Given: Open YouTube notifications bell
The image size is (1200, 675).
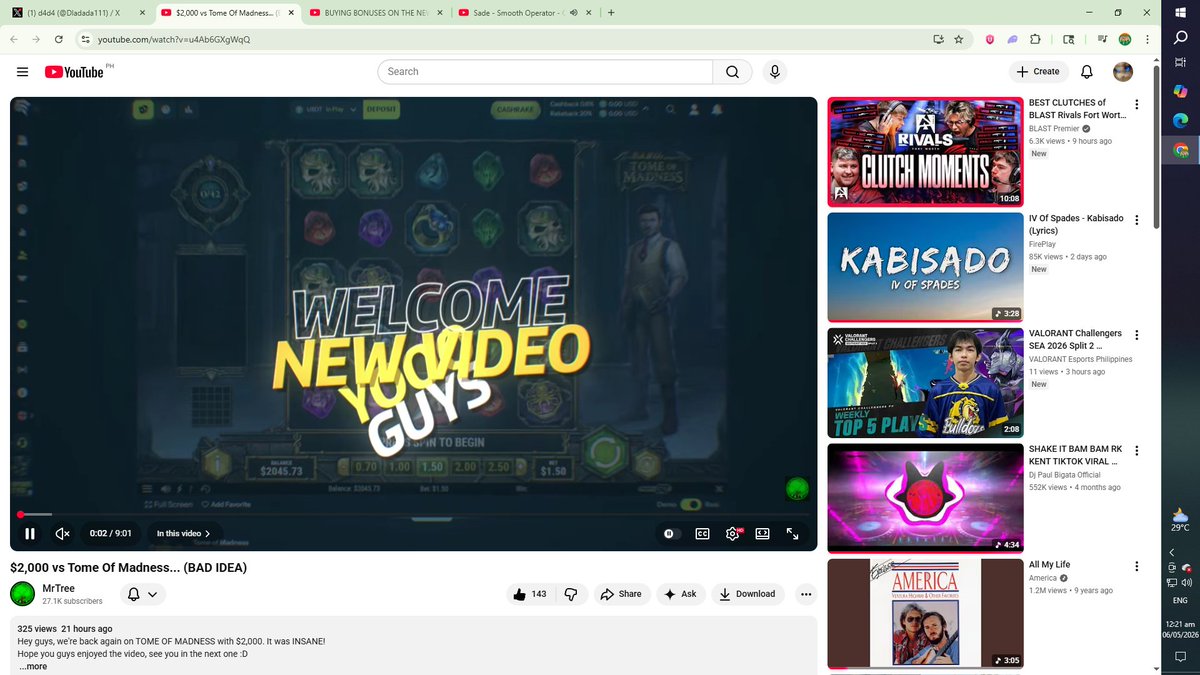Looking at the screenshot, I should [x=1087, y=71].
